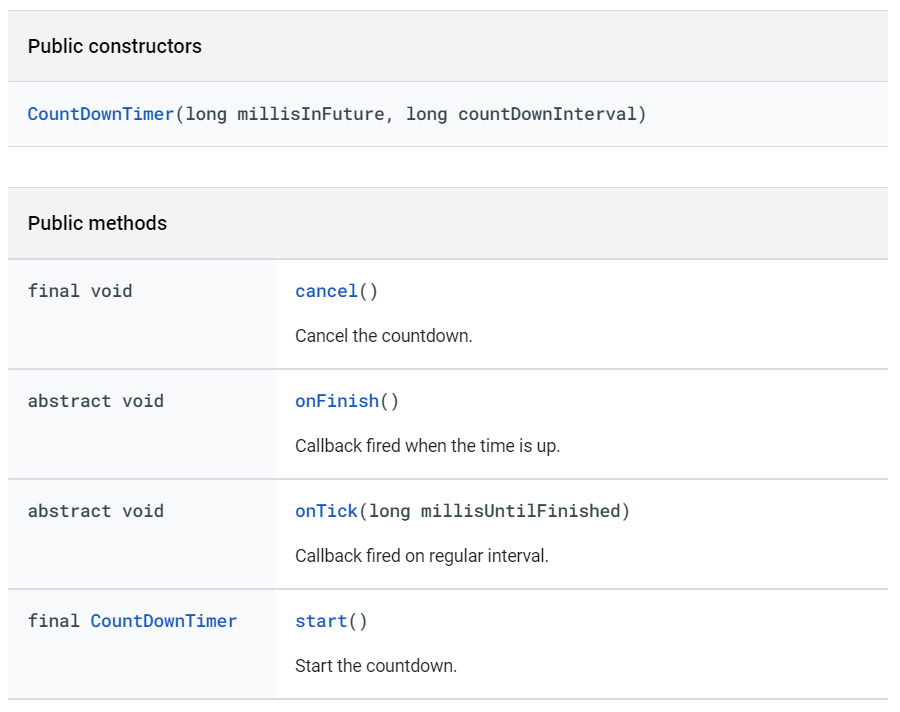The width and height of the screenshot is (900, 712).
Task: Click 'Callback fired on regular interval.' text
Action: point(422,556)
